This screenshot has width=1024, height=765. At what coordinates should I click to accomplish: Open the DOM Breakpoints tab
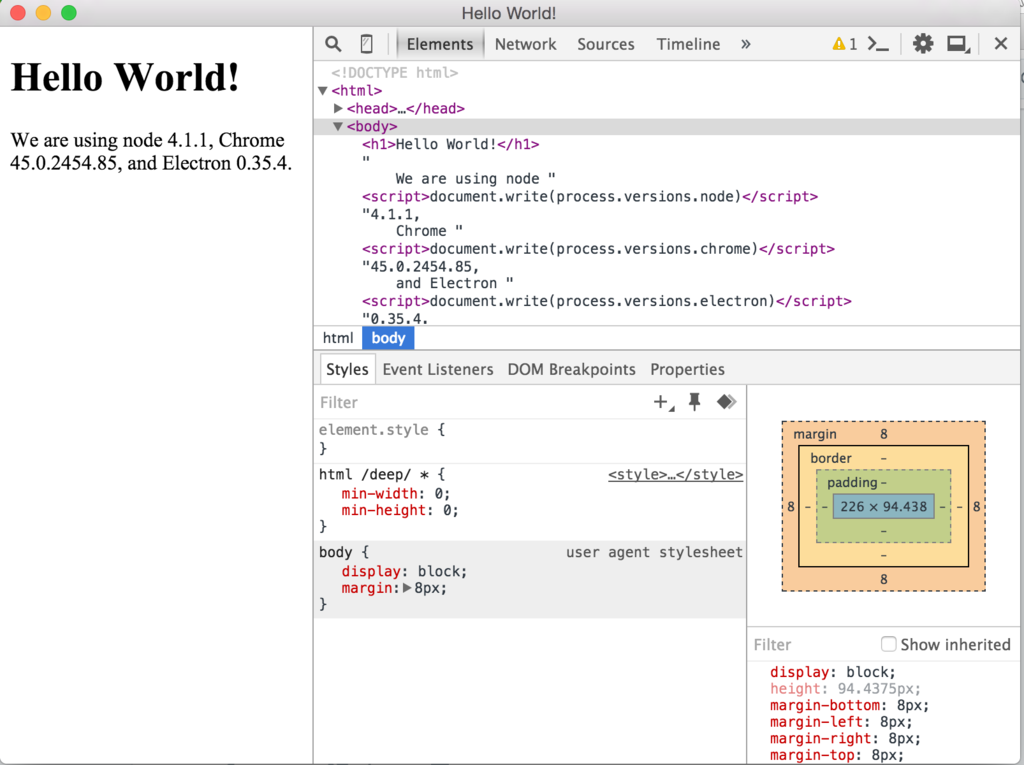click(571, 369)
